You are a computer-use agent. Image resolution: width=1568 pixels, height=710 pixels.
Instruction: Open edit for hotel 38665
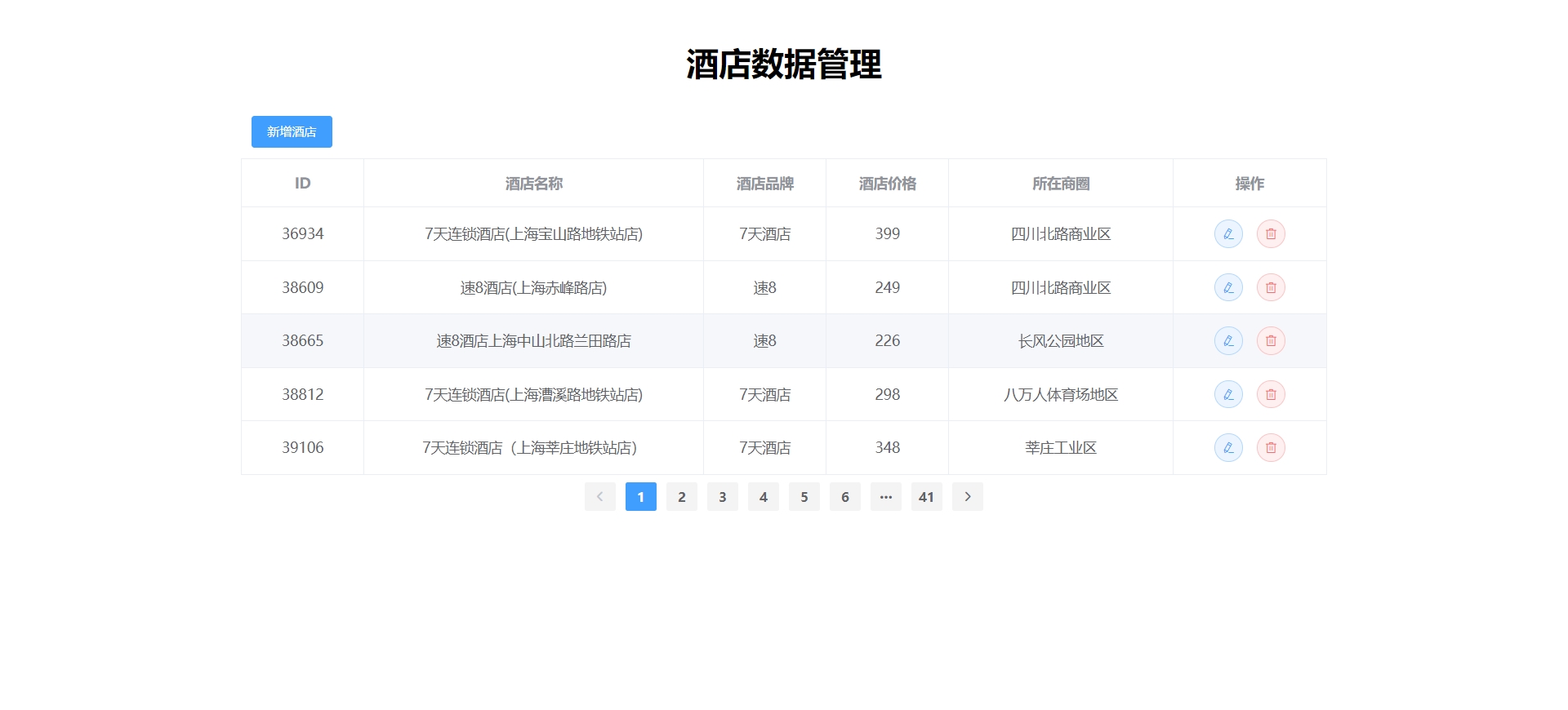(1228, 341)
